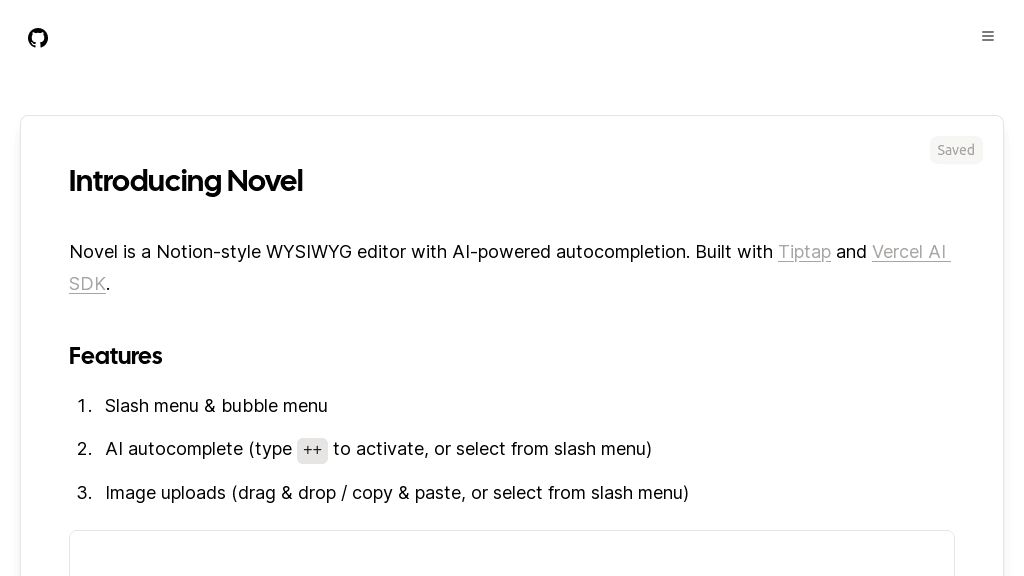Screen dimensions: 1024x576
Task: Select list item Slash menu & bubble menu
Action: (216, 406)
